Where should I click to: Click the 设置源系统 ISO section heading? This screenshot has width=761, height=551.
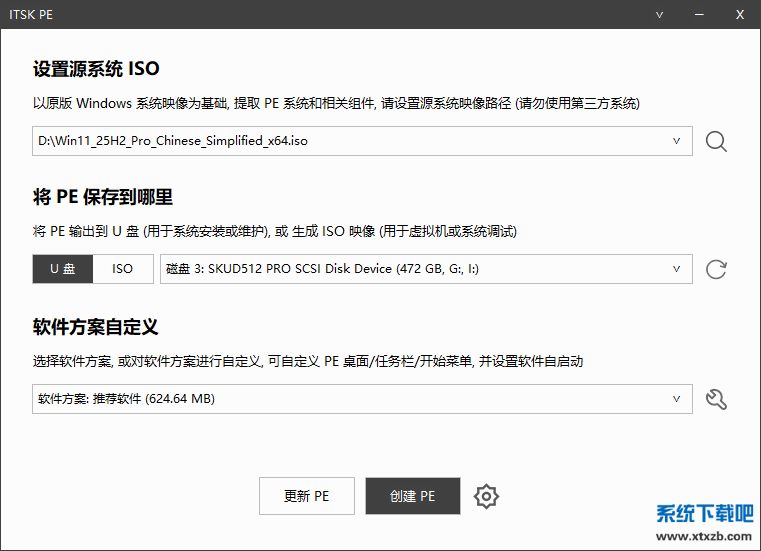(96, 69)
